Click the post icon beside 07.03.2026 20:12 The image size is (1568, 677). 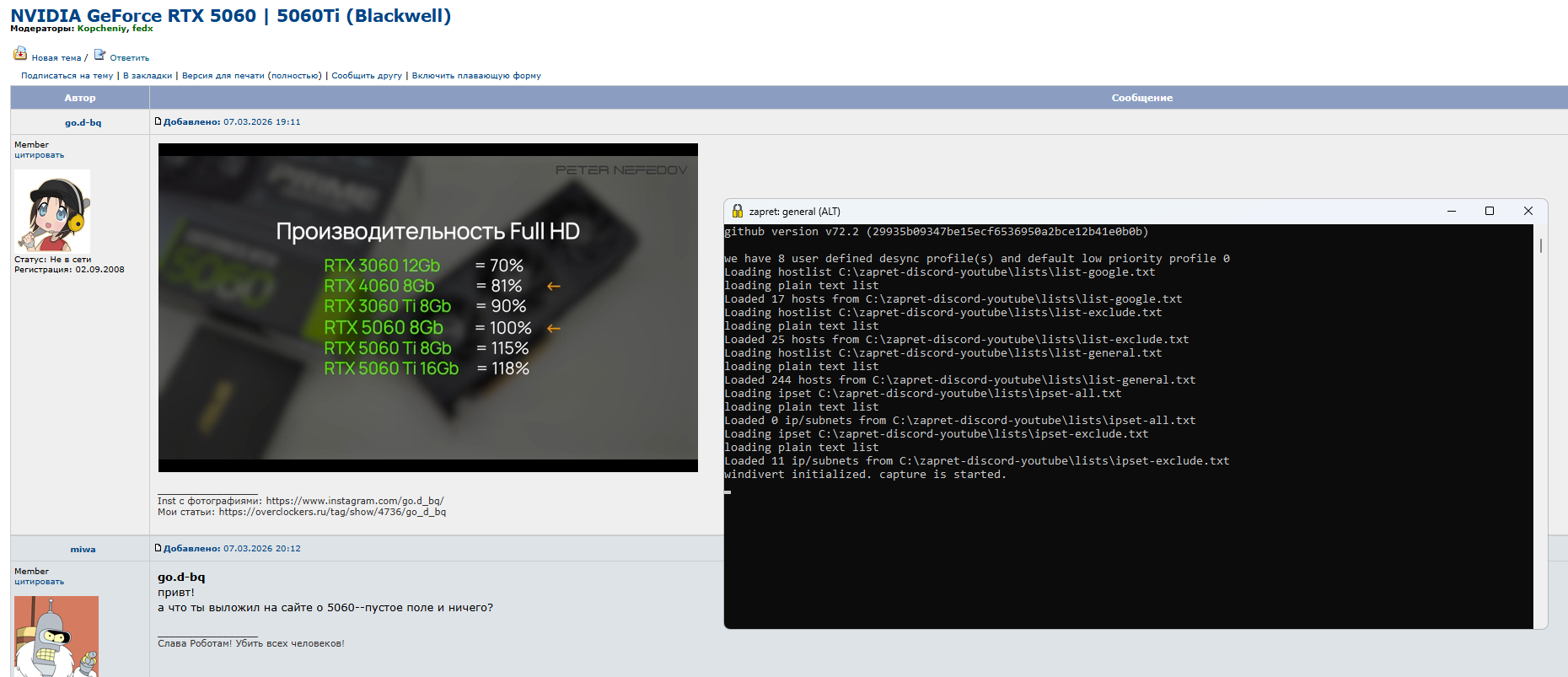[158, 548]
